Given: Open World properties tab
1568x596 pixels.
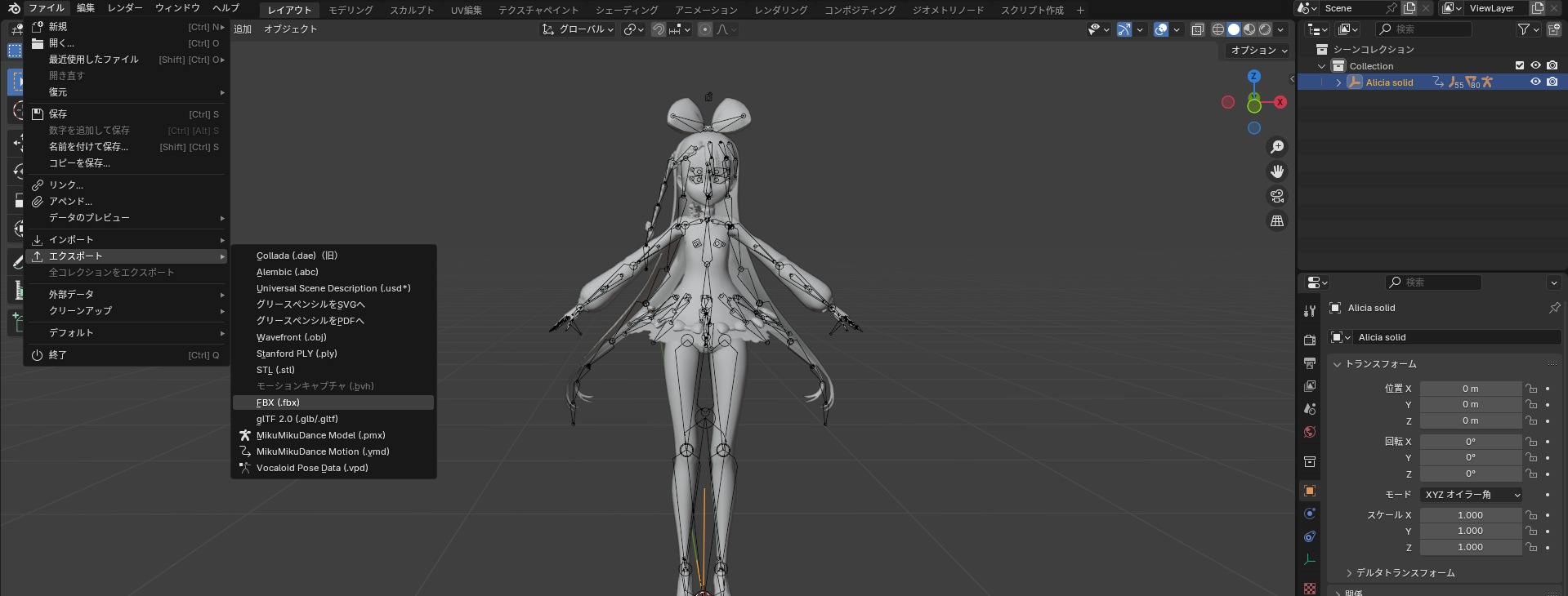Looking at the screenshot, I should click(1310, 432).
